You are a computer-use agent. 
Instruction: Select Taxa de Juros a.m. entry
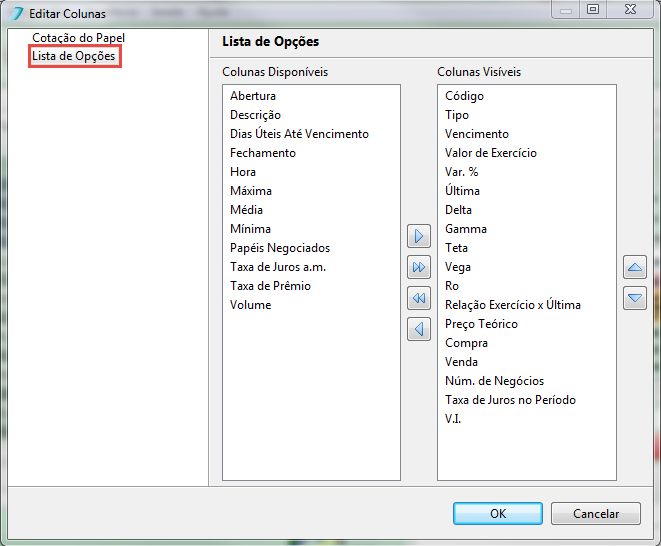tap(278, 267)
